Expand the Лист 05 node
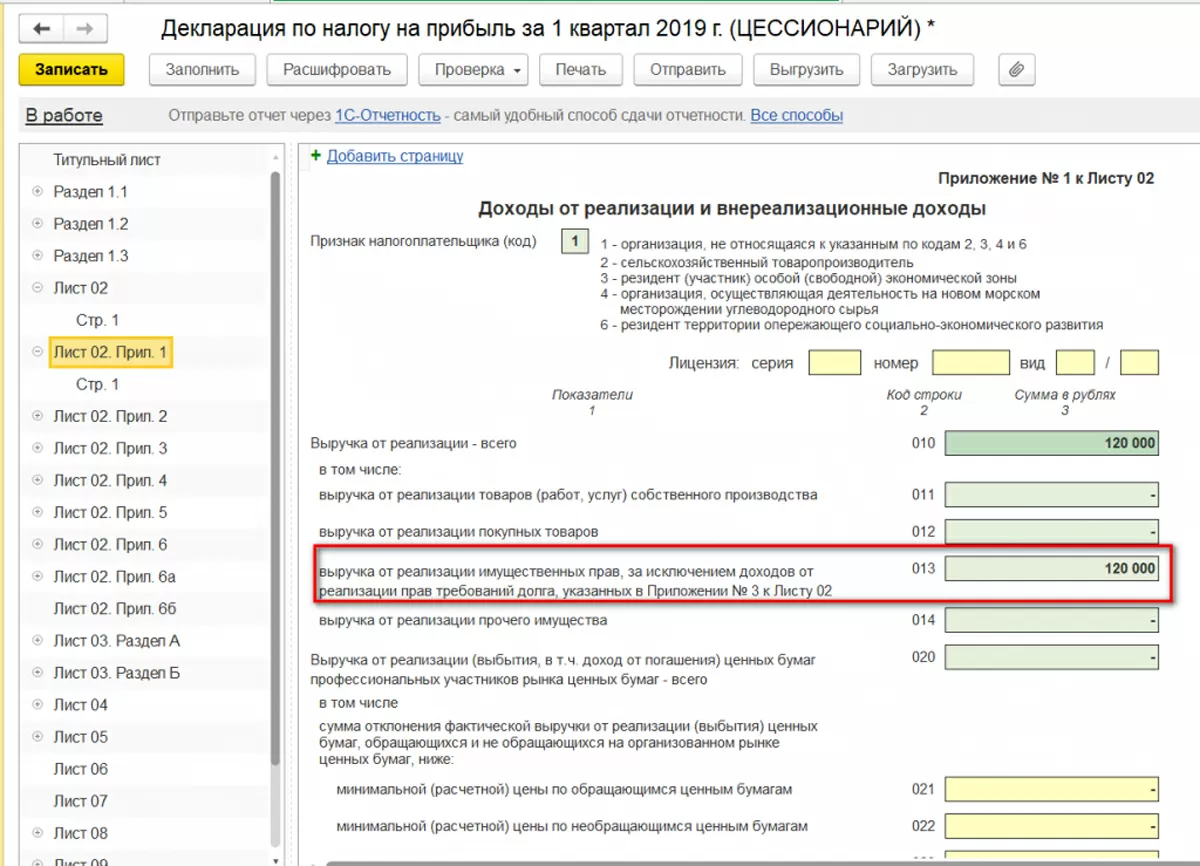 [x=38, y=737]
